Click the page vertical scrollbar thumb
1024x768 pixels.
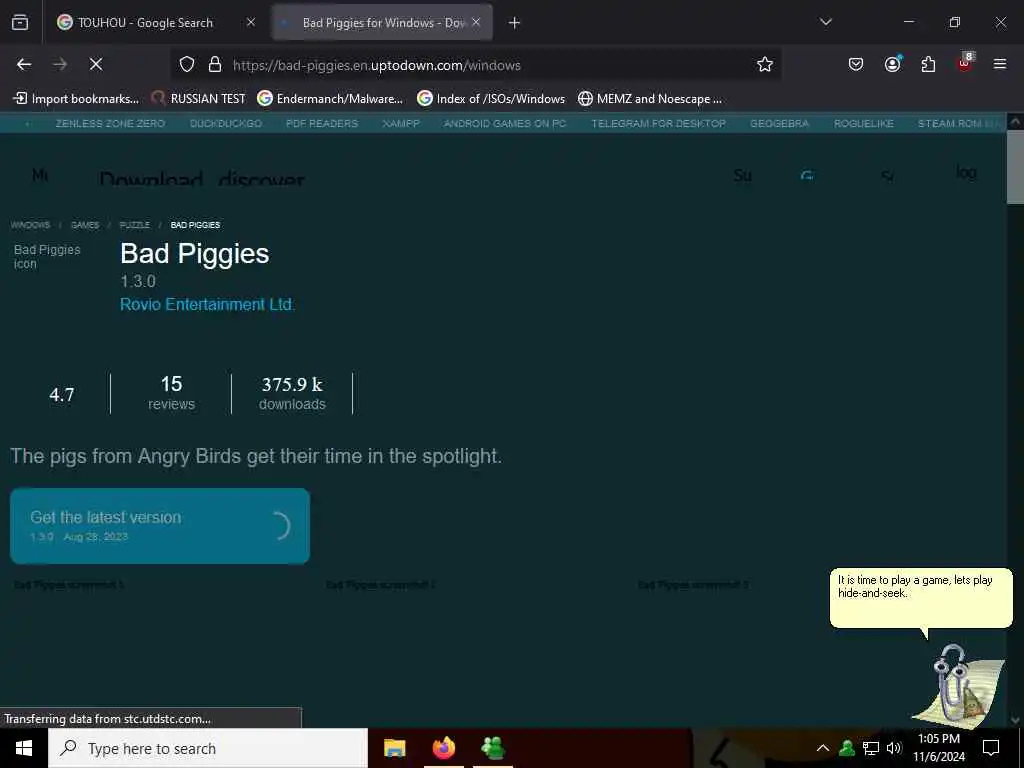pos(1015,167)
